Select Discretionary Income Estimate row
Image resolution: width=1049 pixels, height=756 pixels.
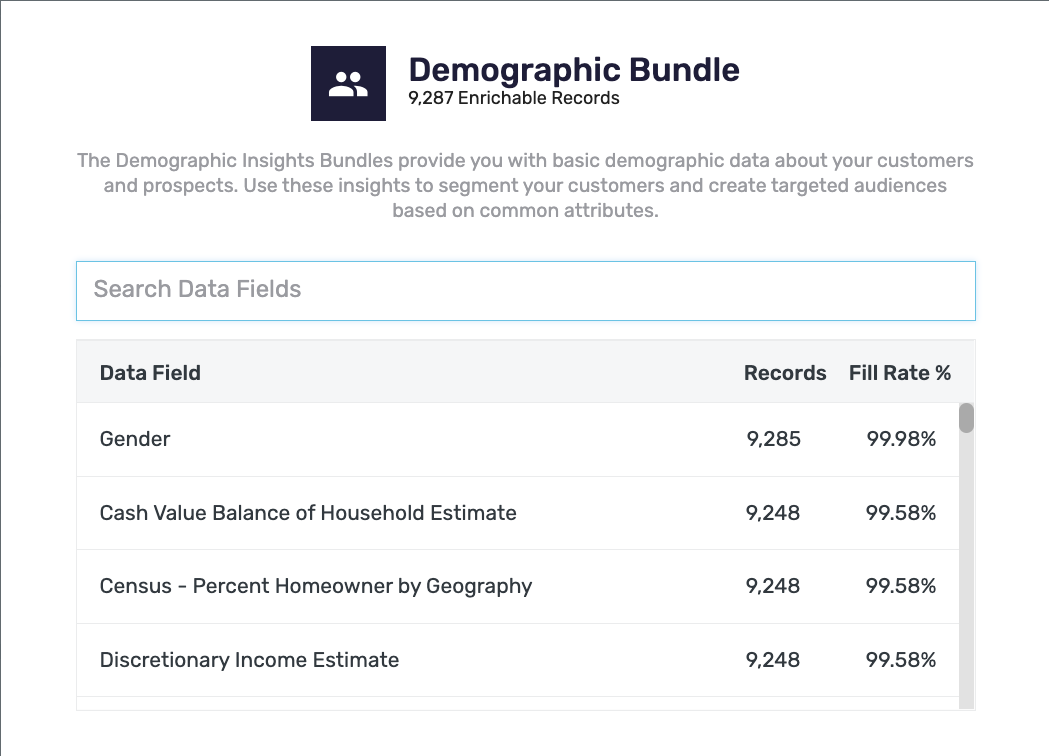point(518,660)
